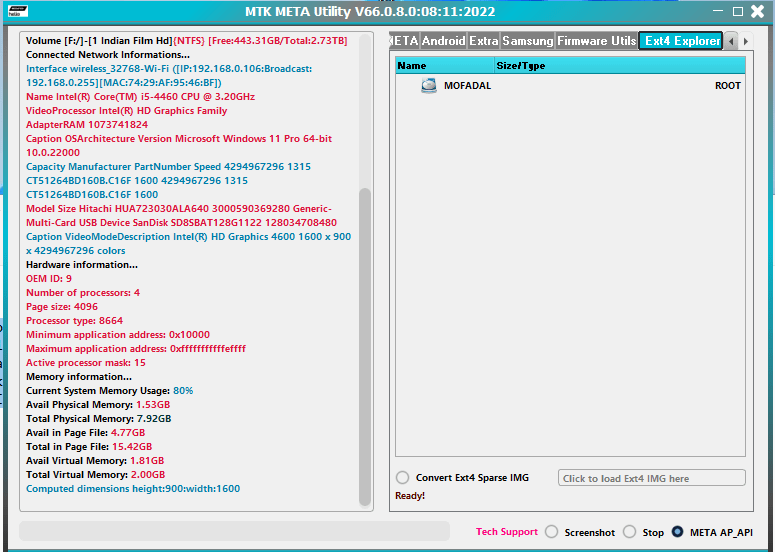Click the load Ext4 IMG field
Viewport: 775px width, 552px height.
(x=651, y=478)
